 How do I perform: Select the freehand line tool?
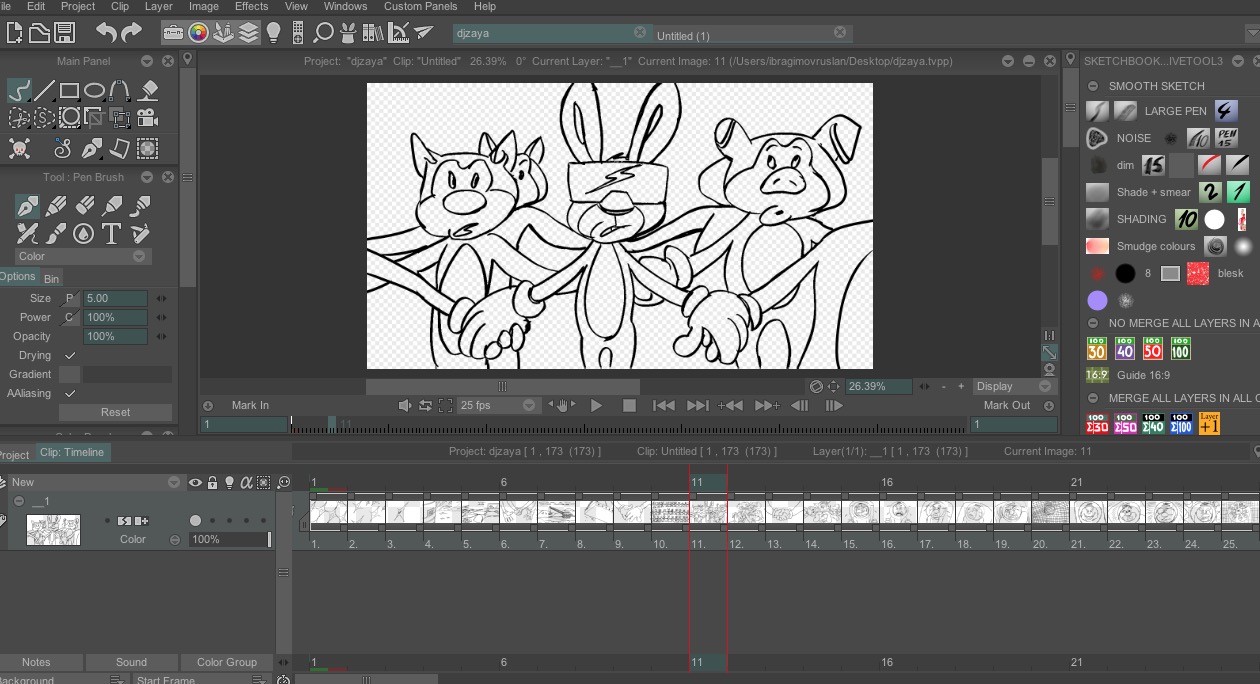click(x=19, y=92)
